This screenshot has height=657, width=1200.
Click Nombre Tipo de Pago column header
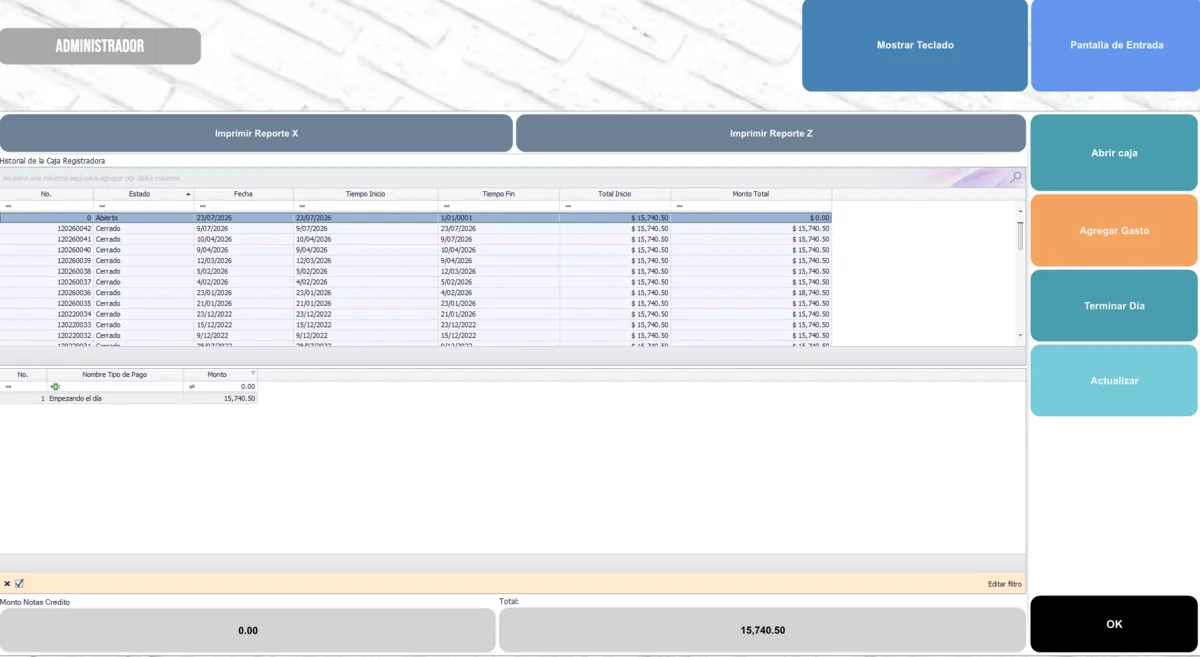pyautogui.click(x=114, y=374)
